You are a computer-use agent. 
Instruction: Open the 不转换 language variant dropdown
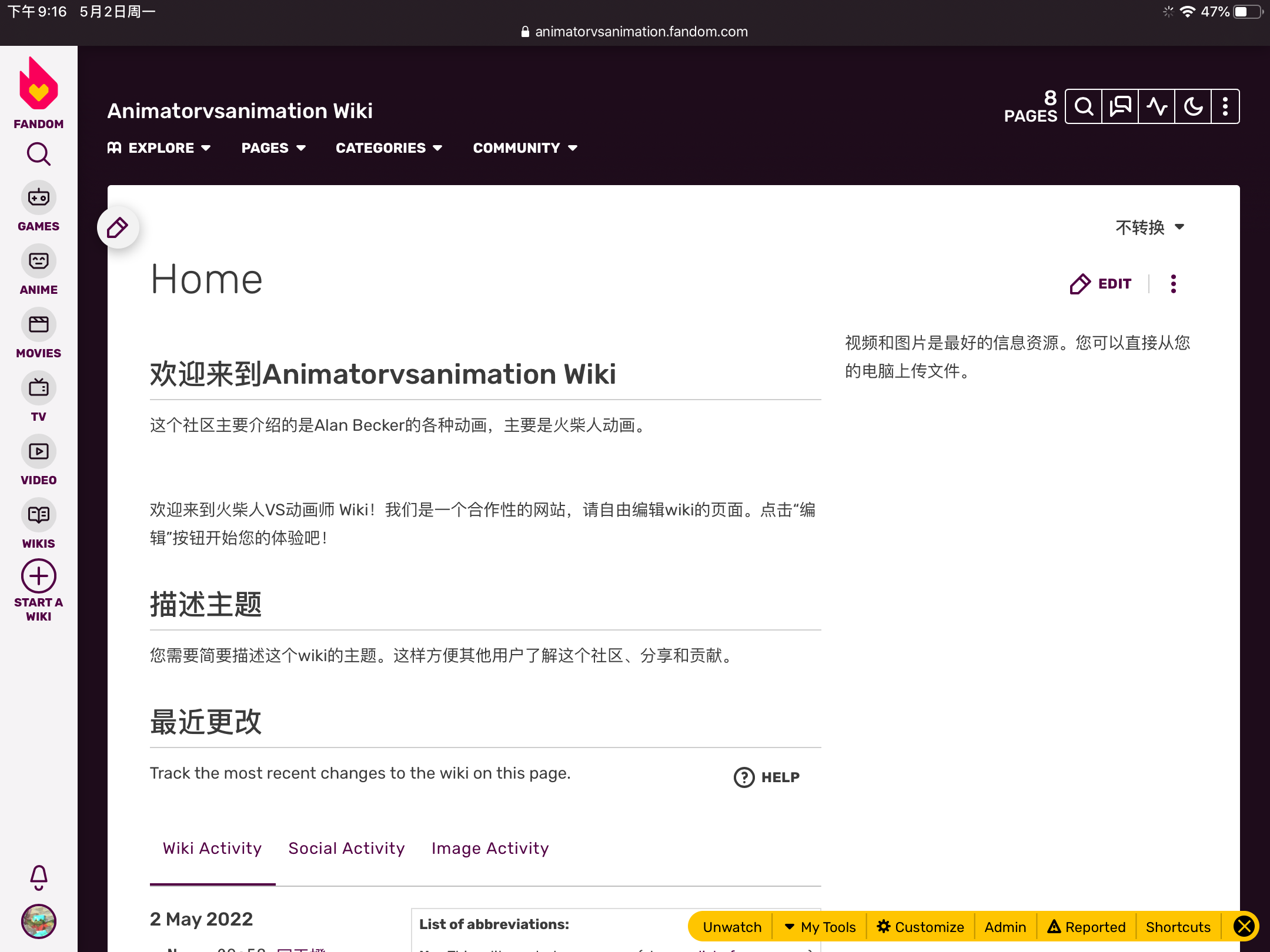click(1149, 227)
